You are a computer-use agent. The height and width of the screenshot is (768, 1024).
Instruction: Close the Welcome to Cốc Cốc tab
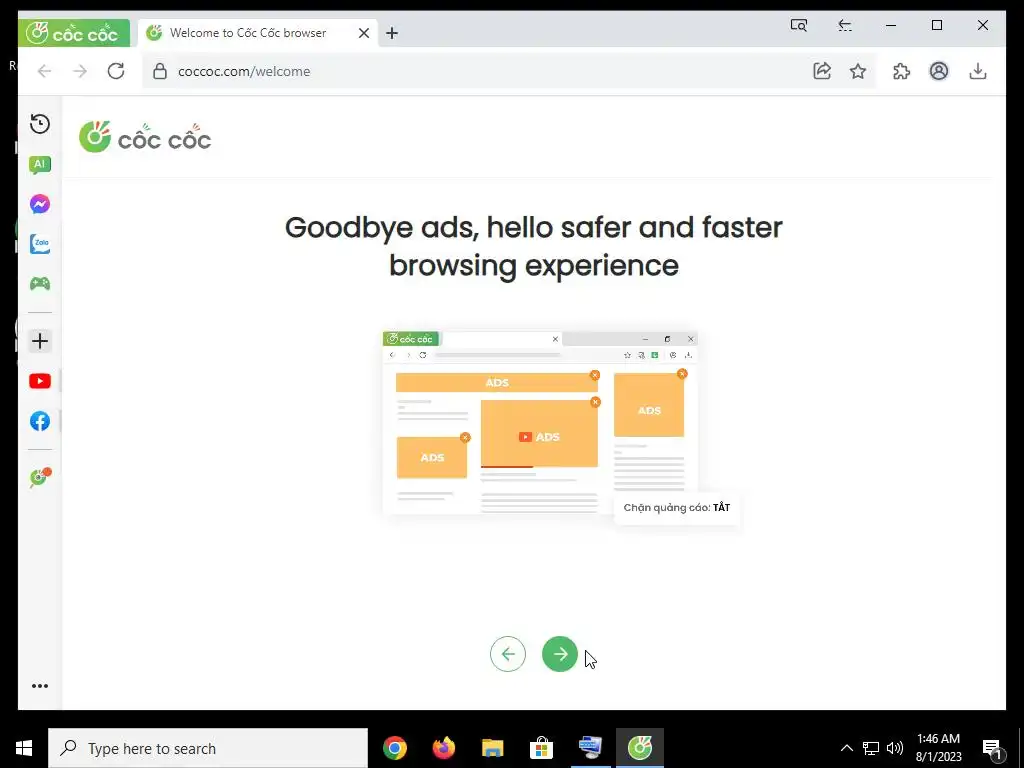coord(364,33)
